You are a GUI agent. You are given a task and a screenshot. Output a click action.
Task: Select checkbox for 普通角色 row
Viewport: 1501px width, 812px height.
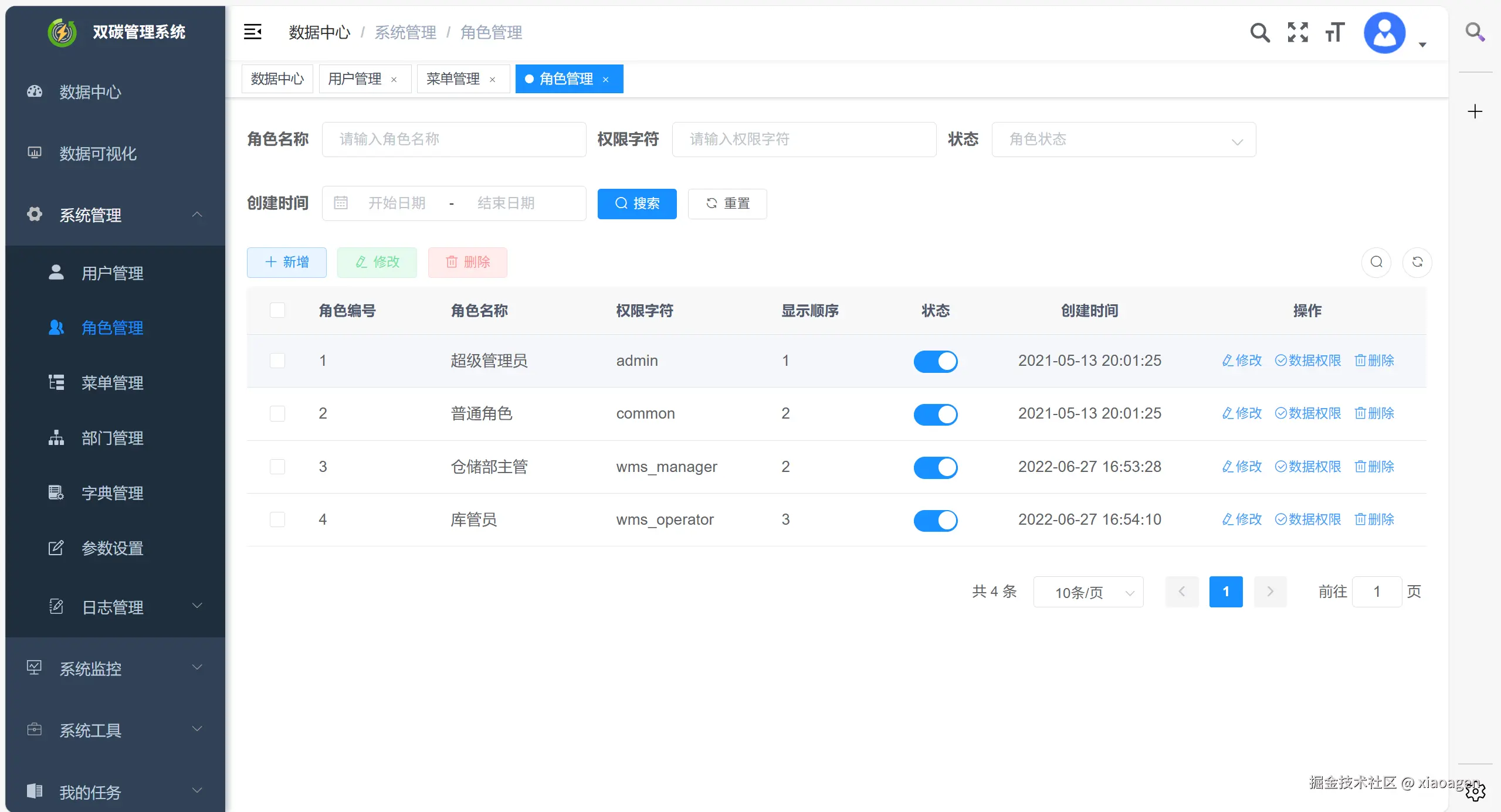[277, 414]
